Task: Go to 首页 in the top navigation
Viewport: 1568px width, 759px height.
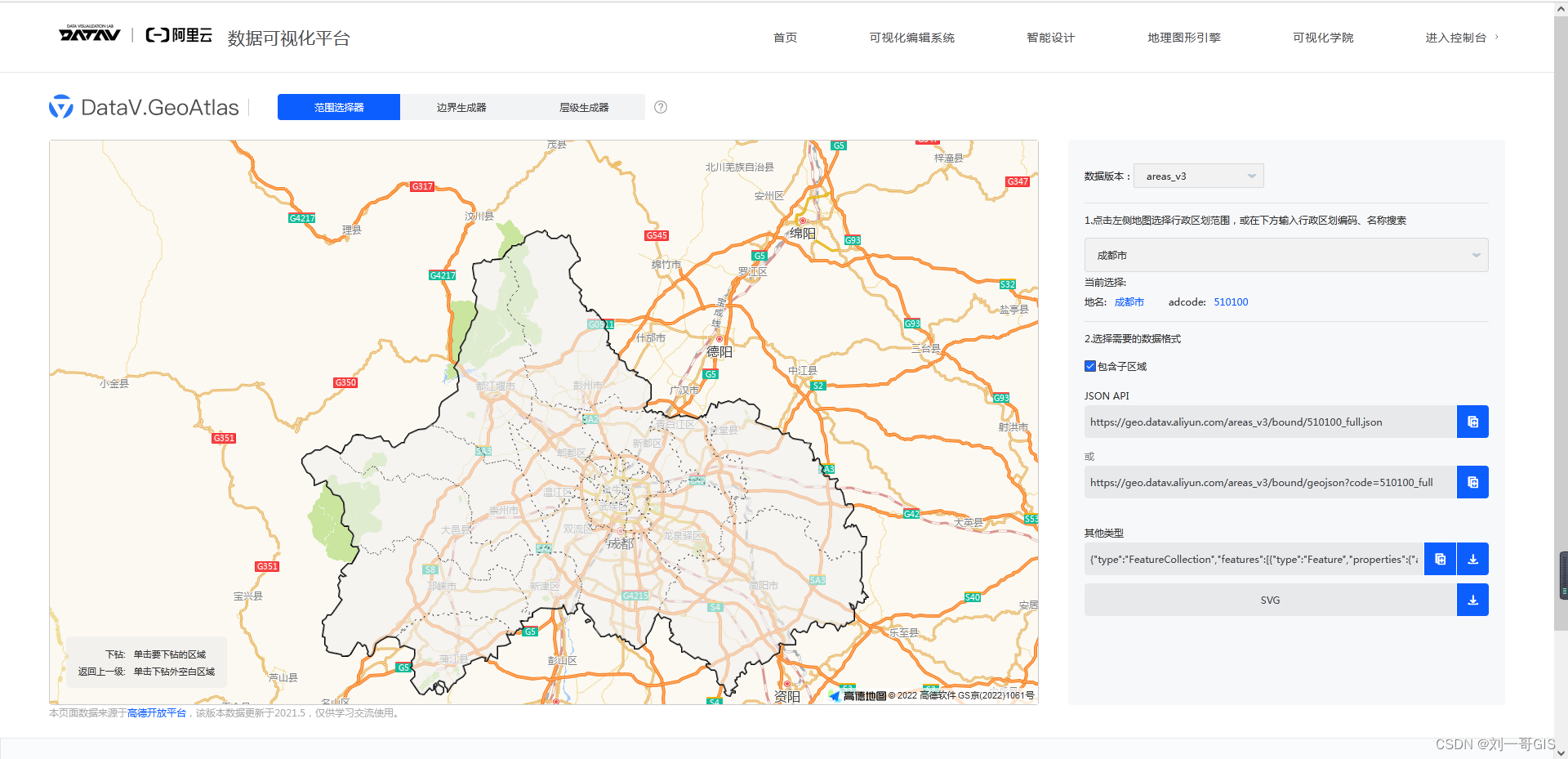Action: click(x=785, y=38)
